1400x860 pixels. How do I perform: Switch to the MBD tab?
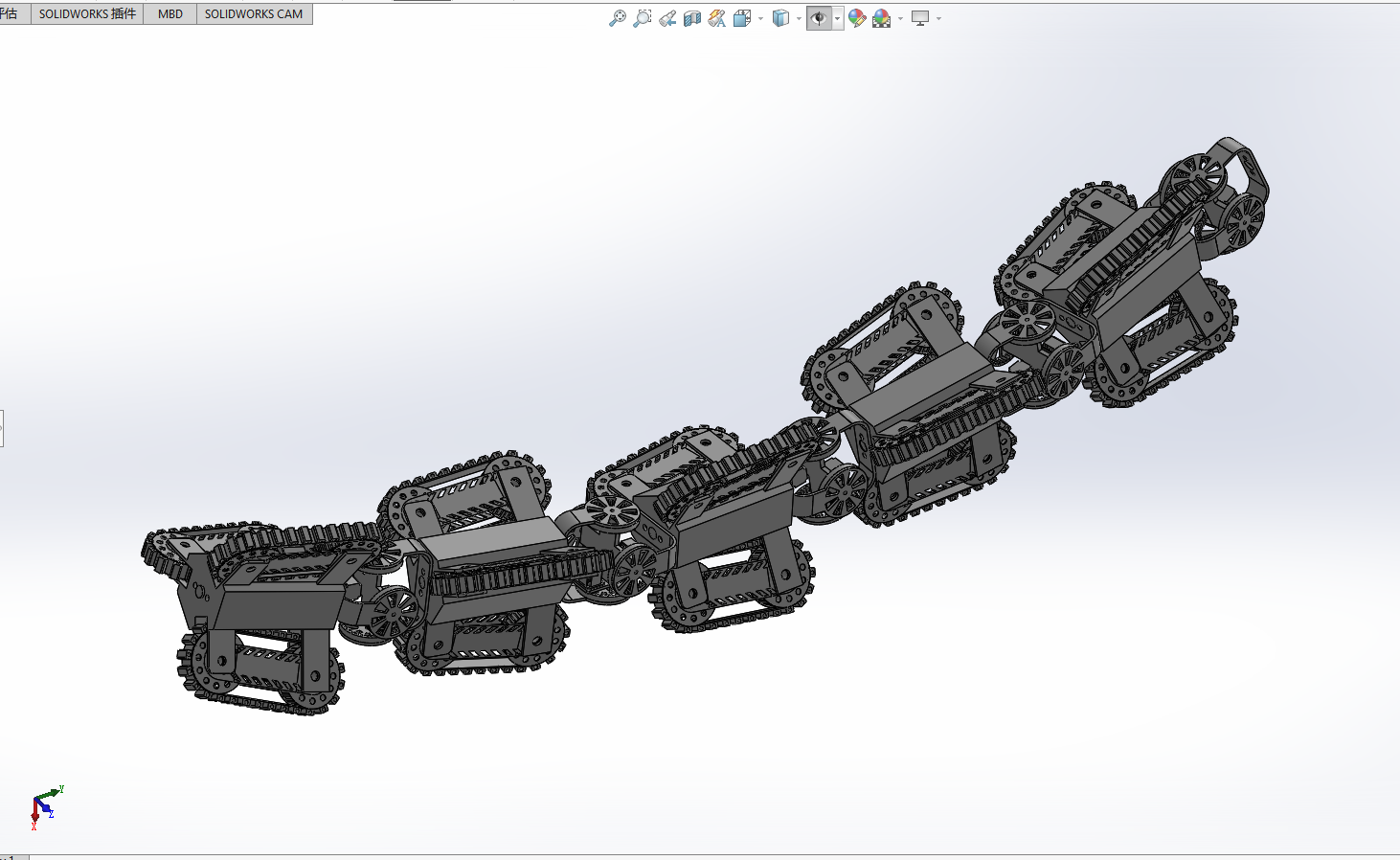point(170,13)
